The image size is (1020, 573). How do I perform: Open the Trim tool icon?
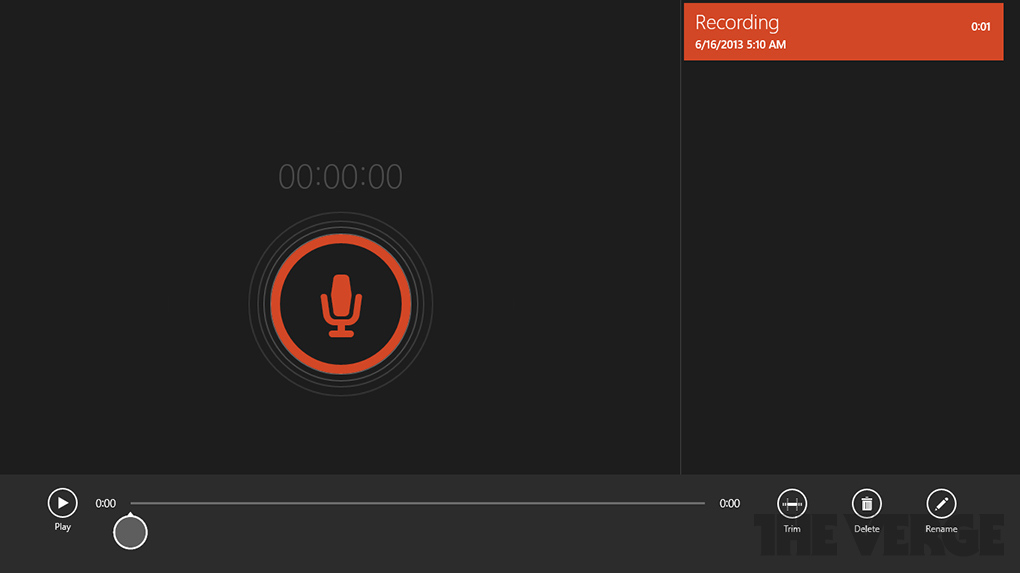tap(792, 503)
